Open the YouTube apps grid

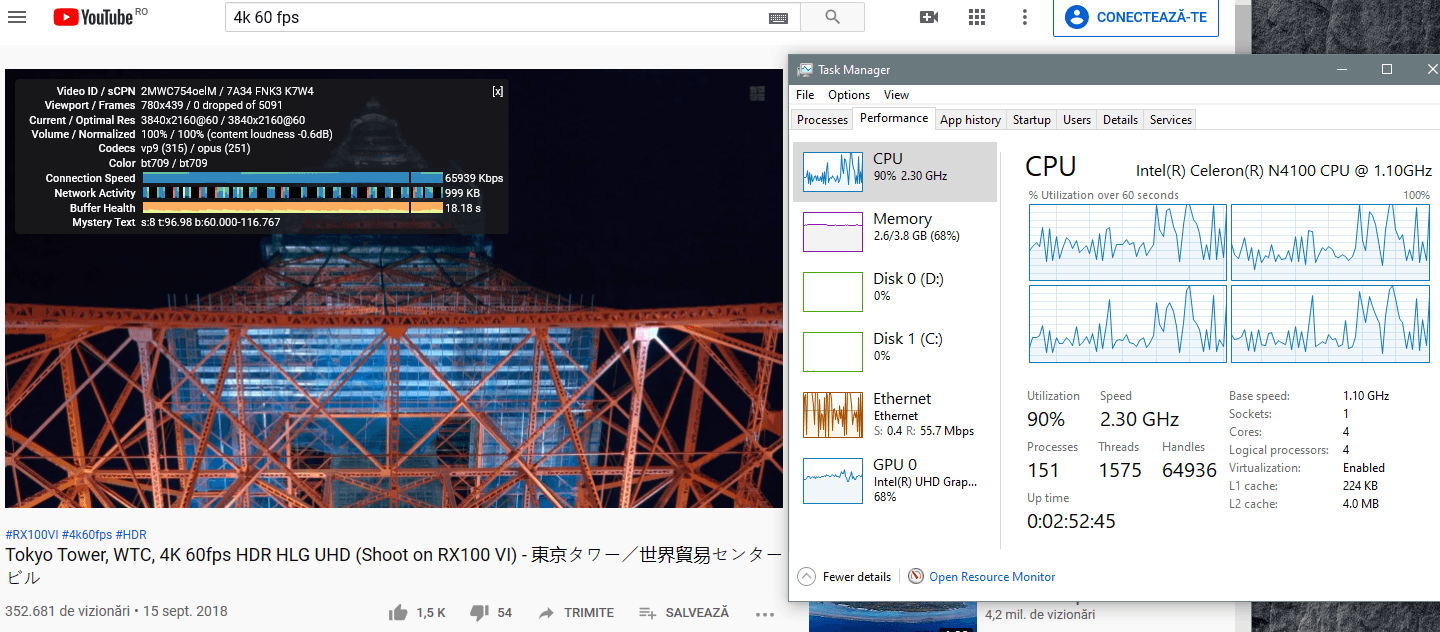977,17
